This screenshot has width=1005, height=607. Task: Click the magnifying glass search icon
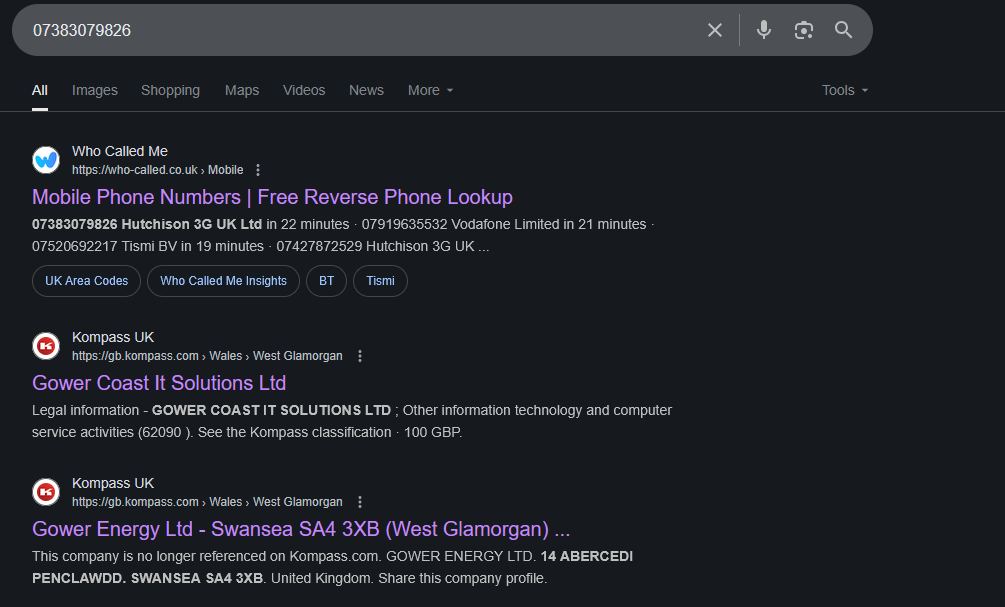click(843, 30)
